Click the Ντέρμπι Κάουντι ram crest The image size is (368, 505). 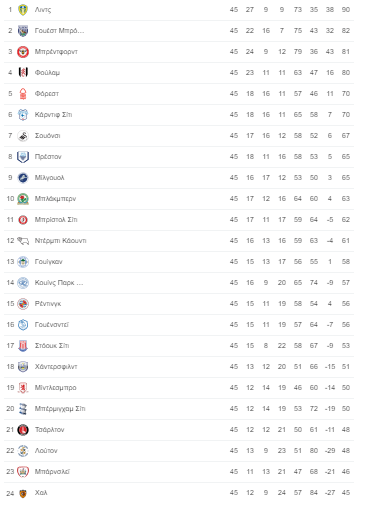[23, 241]
